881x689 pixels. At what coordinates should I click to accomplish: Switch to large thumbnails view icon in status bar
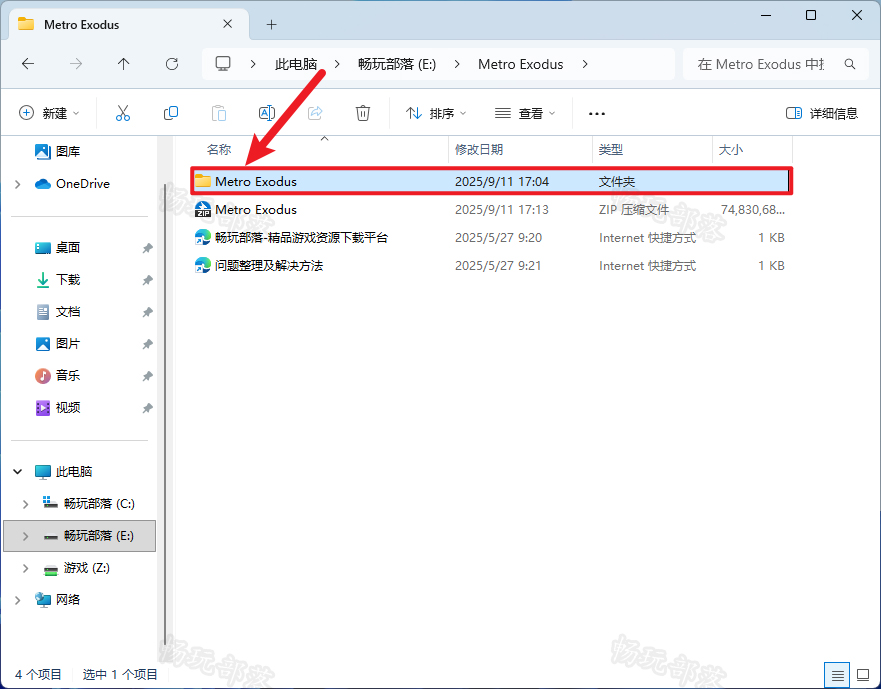click(863, 674)
